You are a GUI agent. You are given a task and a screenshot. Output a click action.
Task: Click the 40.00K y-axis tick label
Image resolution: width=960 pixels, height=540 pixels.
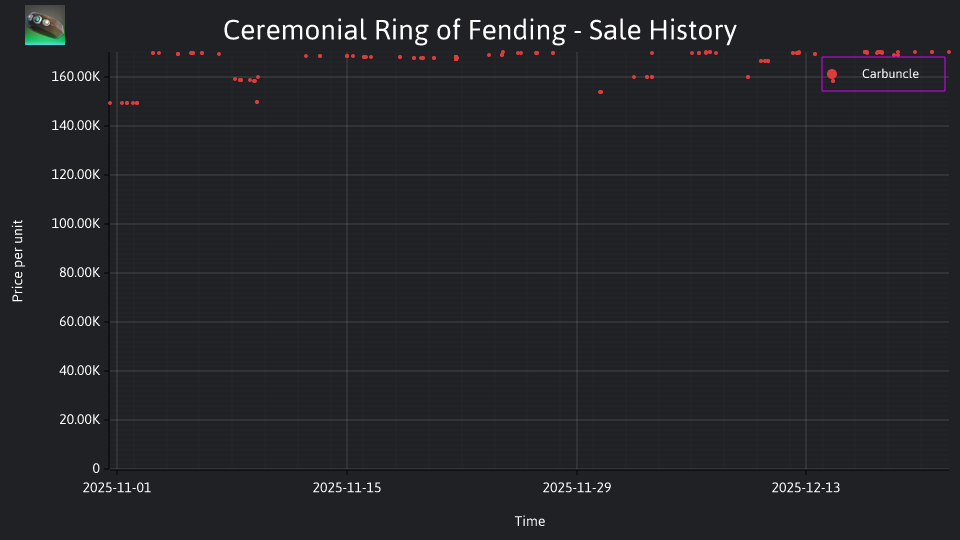tap(79, 370)
